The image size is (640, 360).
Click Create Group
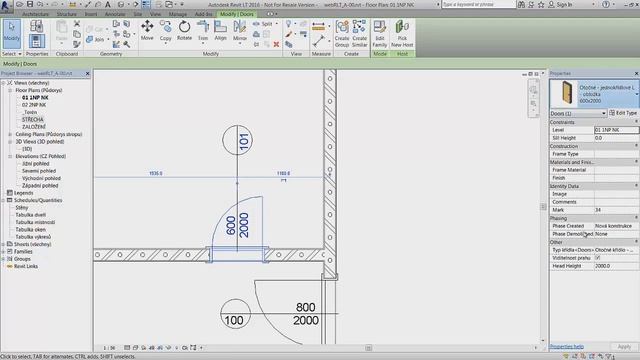tap(342, 33)
